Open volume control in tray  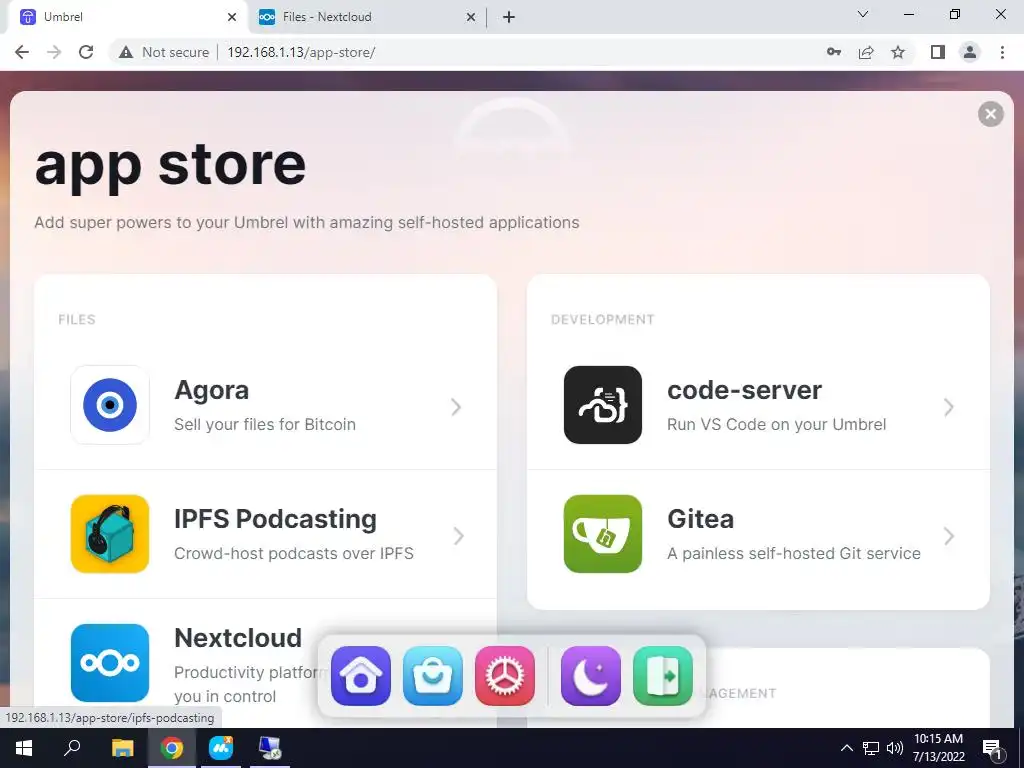pos(895,748)
